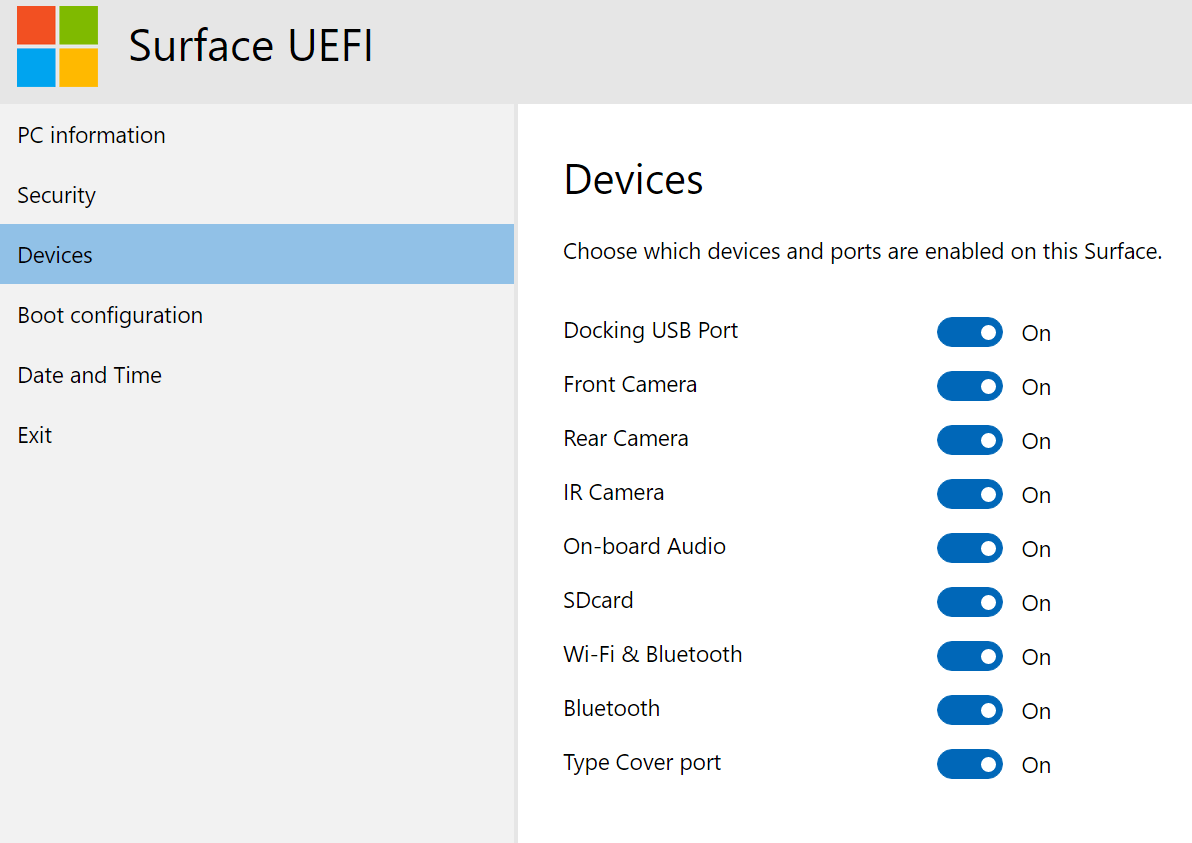Click the Docking USB Port label

(651, 331)
